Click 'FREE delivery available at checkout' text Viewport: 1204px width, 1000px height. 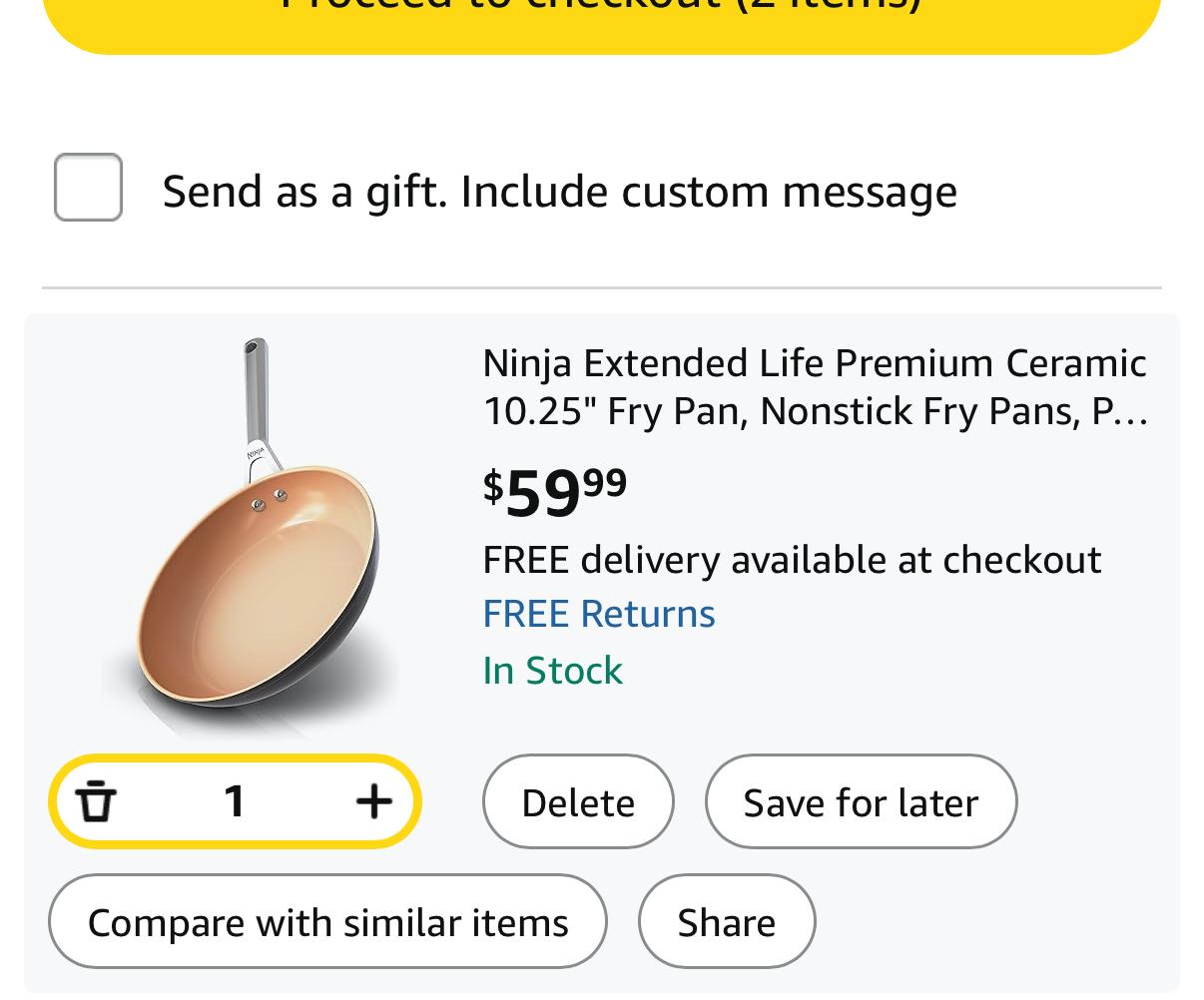792,559
